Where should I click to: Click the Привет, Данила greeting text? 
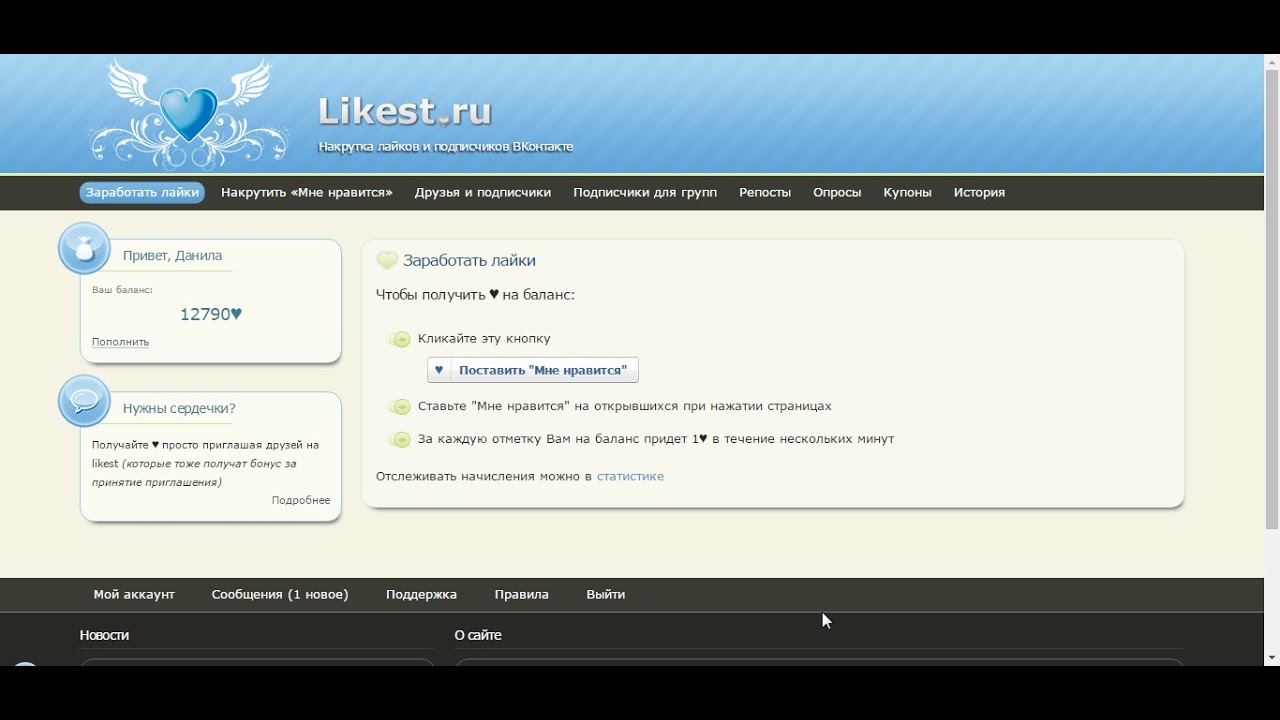pos(172,256)
